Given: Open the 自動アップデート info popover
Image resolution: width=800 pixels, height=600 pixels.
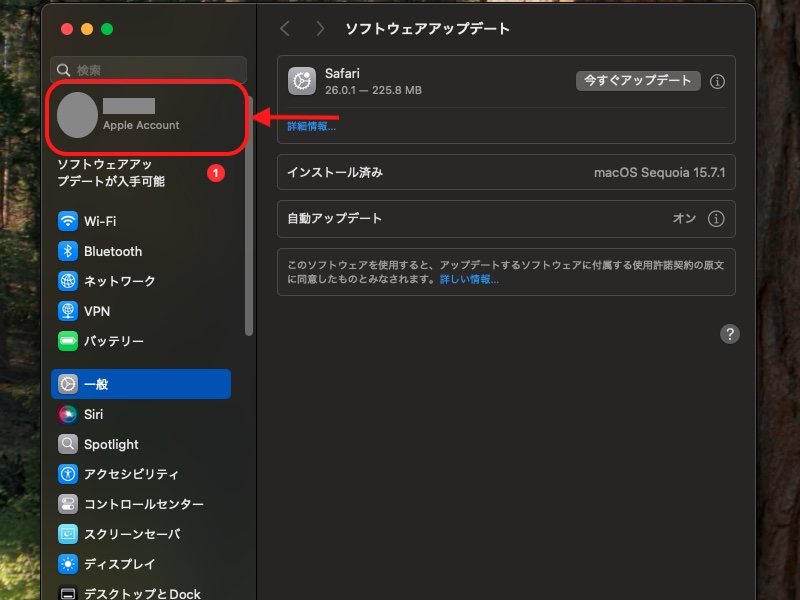Looking at the screenshot, I should (717, 219).
